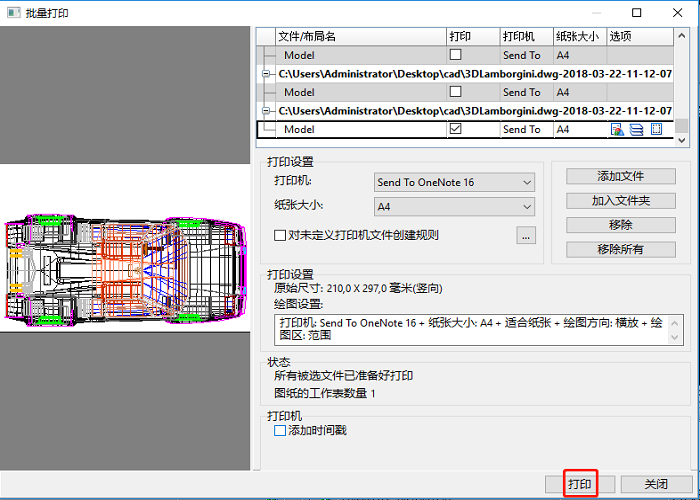The image size is (700, 500).
Task: Open the 打印机 Send To OneNote 16 dropdown
Action: click(x=454, y=182)
